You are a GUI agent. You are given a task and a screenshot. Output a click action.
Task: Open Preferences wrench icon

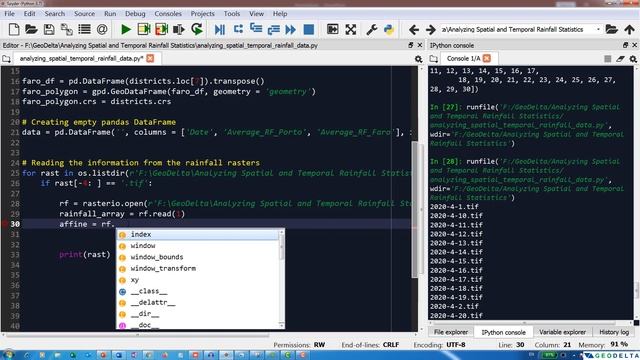371,29
